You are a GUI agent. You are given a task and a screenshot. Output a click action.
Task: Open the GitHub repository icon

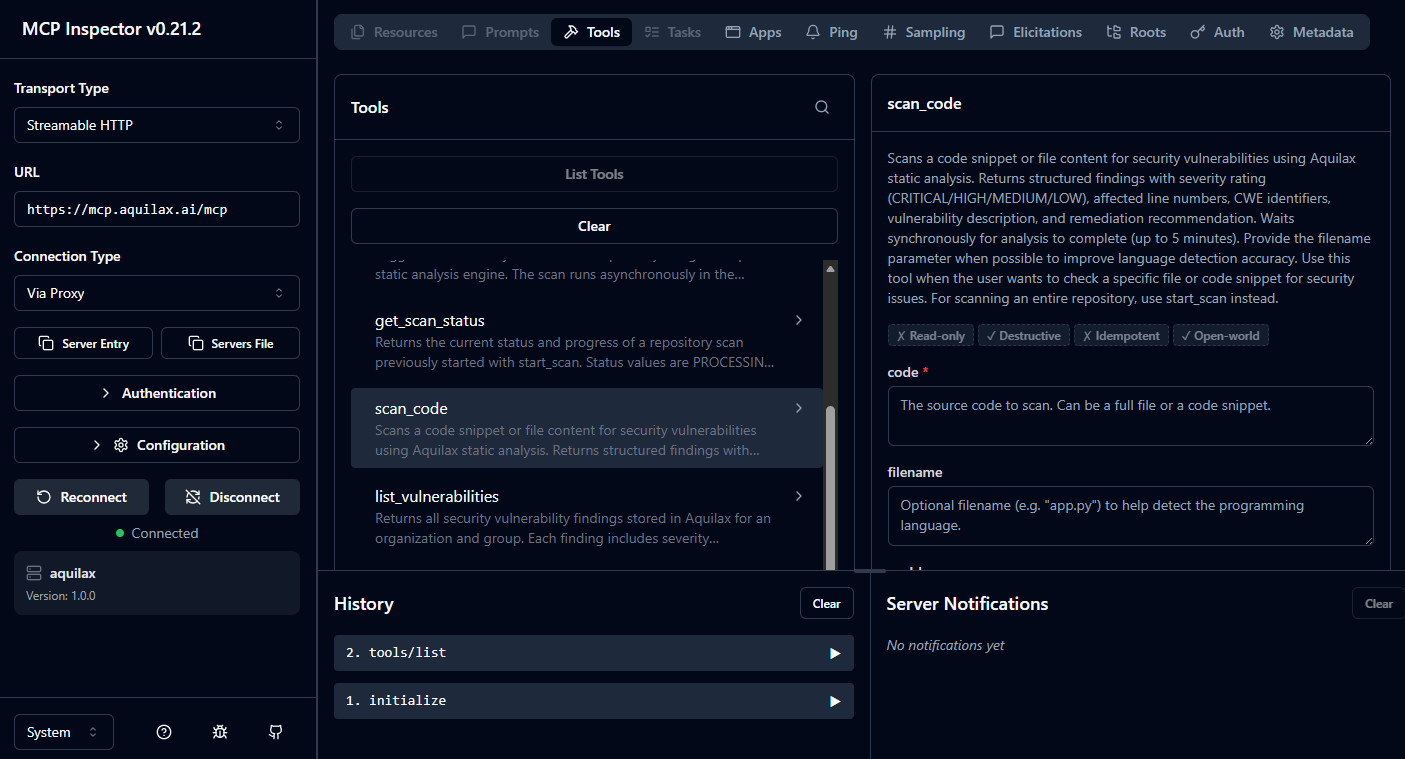click(x=276, y=732)
